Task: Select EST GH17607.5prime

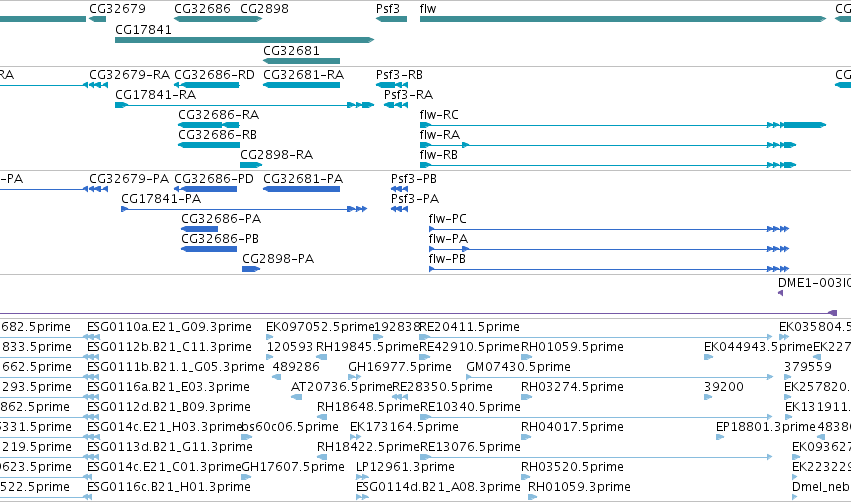Action: pos(293,467)
